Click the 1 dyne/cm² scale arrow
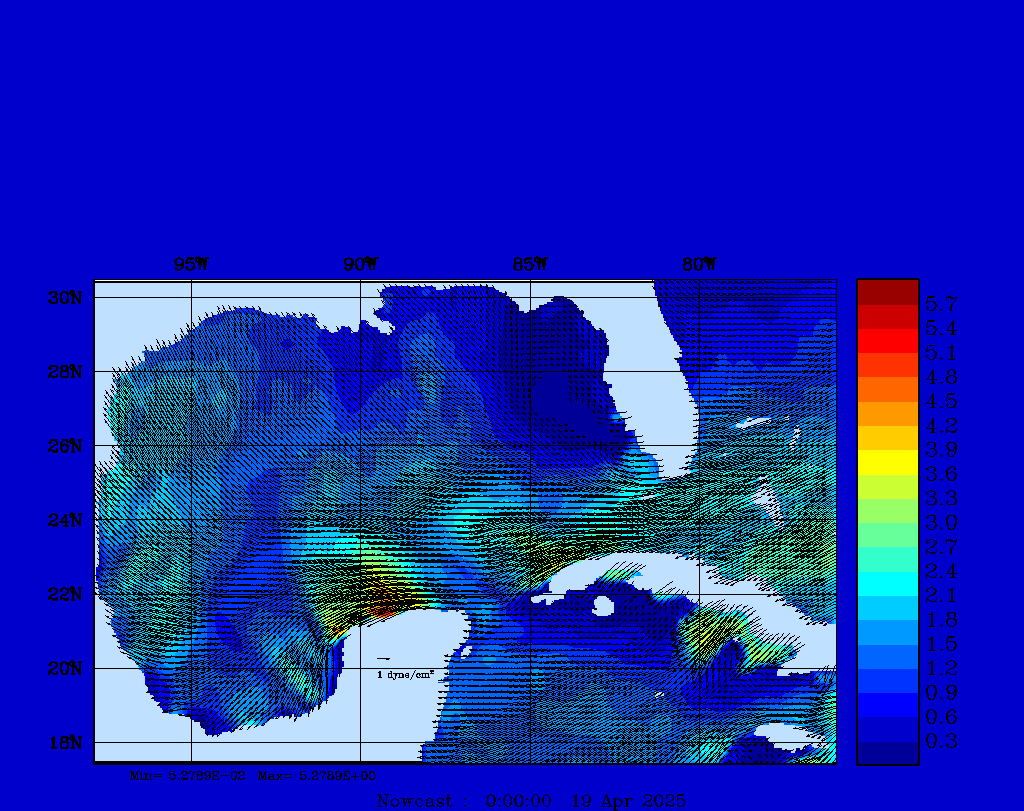Image resolution: width=1024 pixels, height=811 pixels. [x=383, y=659]
